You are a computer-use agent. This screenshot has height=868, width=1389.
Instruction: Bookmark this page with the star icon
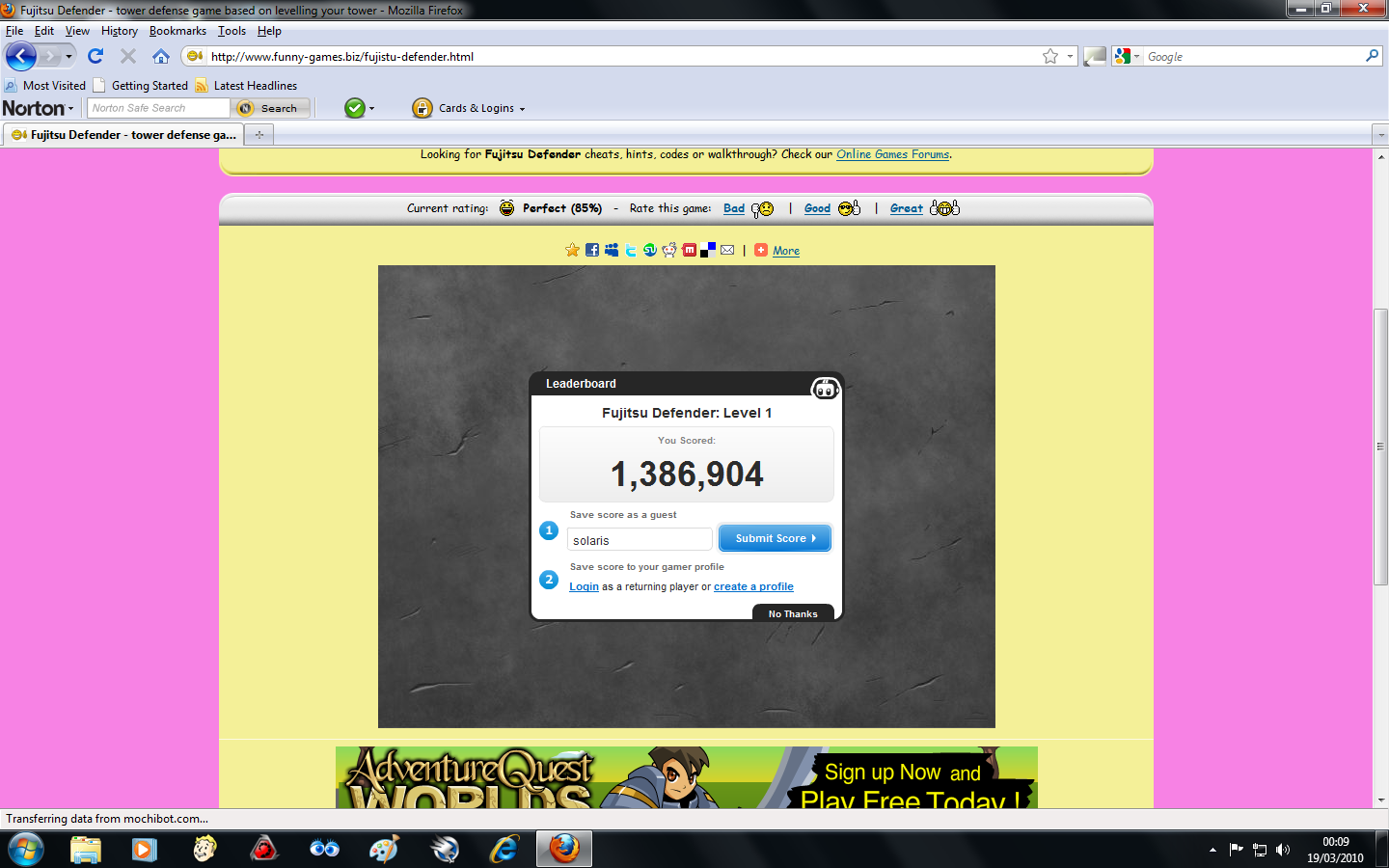[x=1050, y=56]
